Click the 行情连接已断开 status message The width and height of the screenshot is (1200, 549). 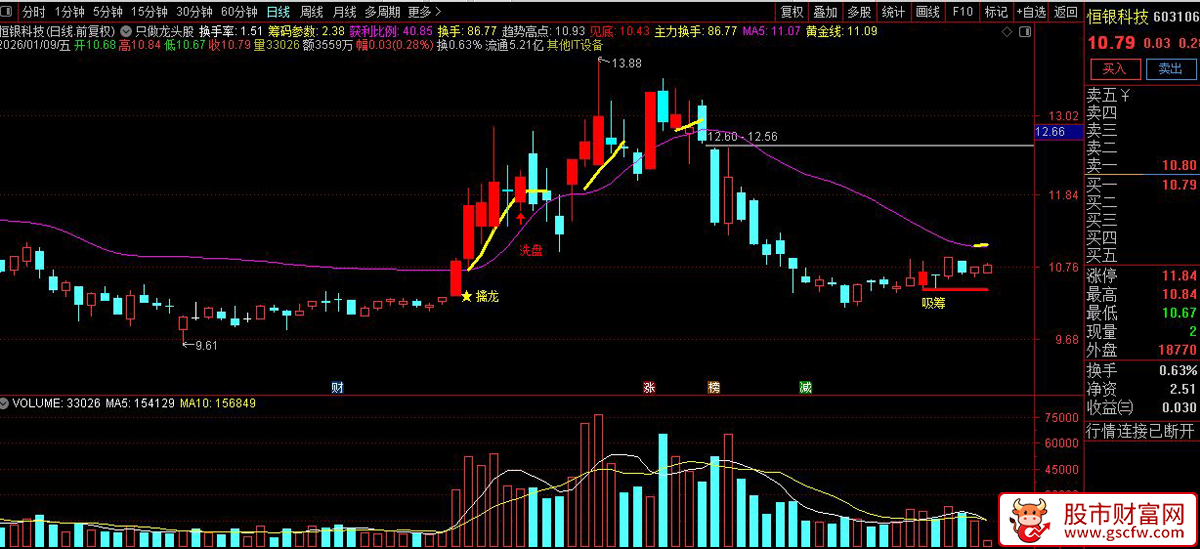point(1141,431)
